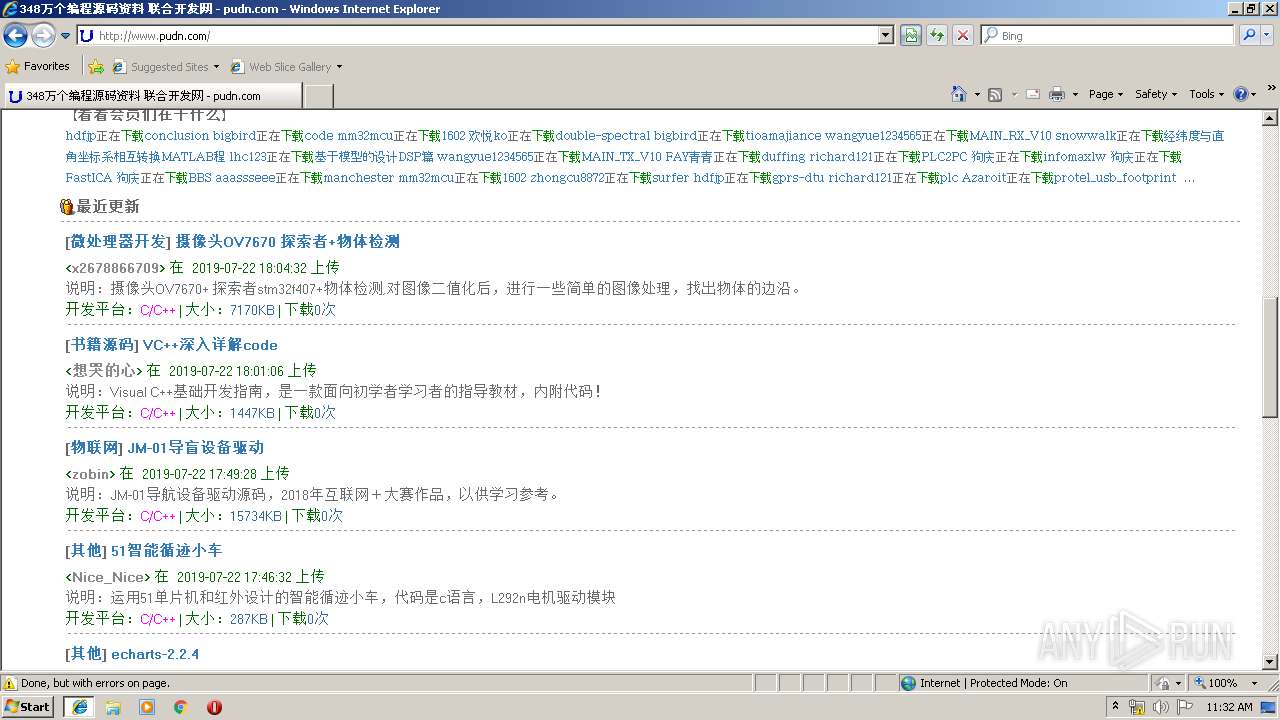Show more command bar items chevron

click(1272, 90)
